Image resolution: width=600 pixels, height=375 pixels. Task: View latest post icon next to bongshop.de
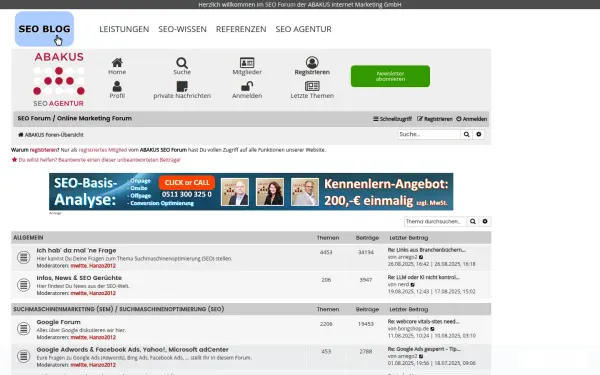(x=432, y=329)
